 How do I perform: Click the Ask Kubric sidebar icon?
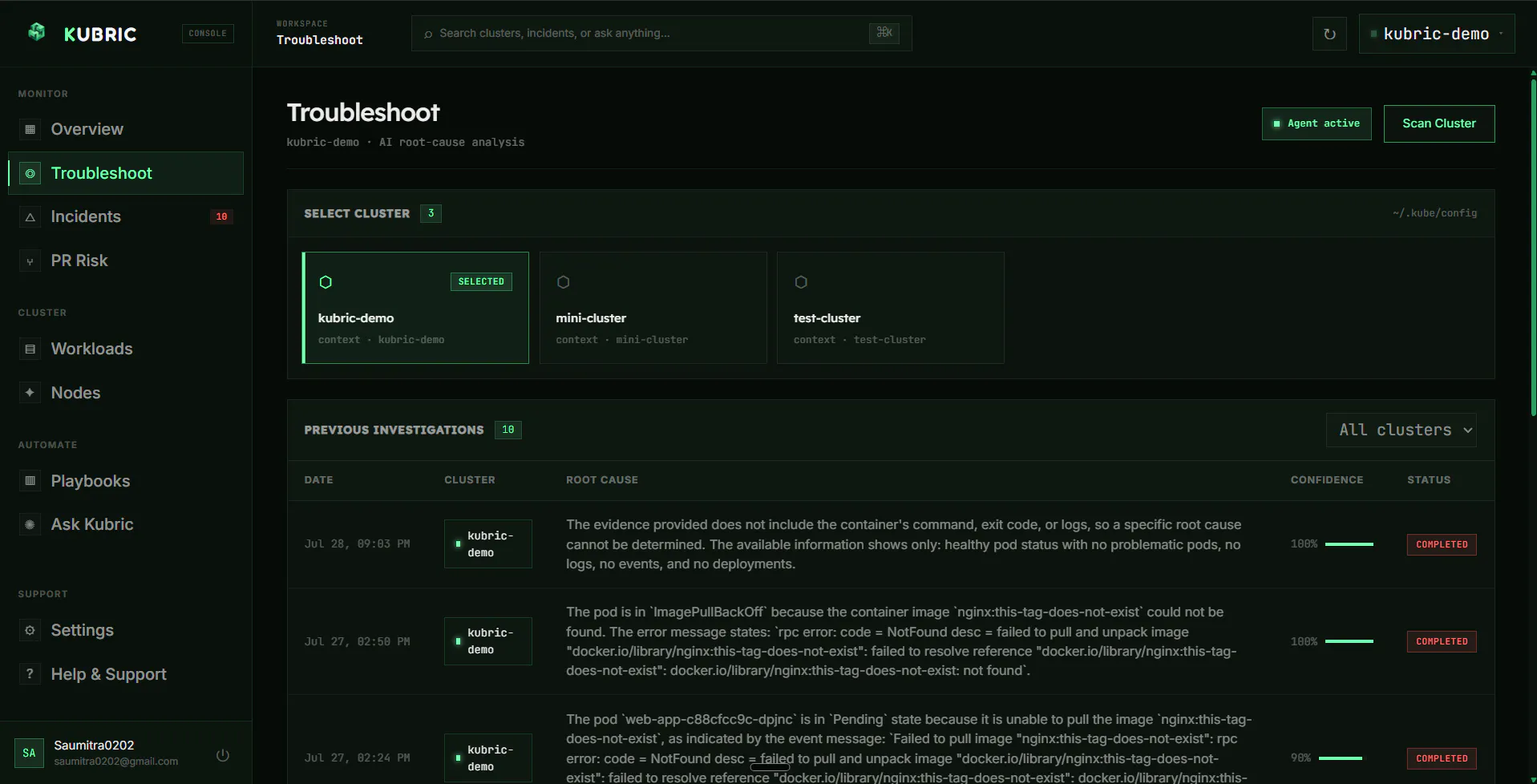pyautogui.click(x=30, y=524)
